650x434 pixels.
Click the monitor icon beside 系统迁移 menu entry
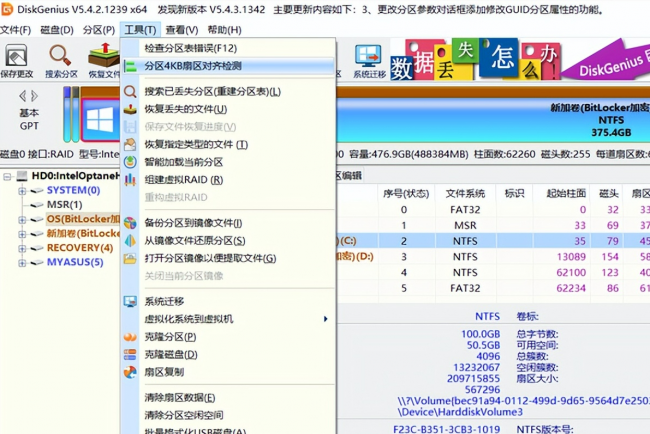coord(130,301)
